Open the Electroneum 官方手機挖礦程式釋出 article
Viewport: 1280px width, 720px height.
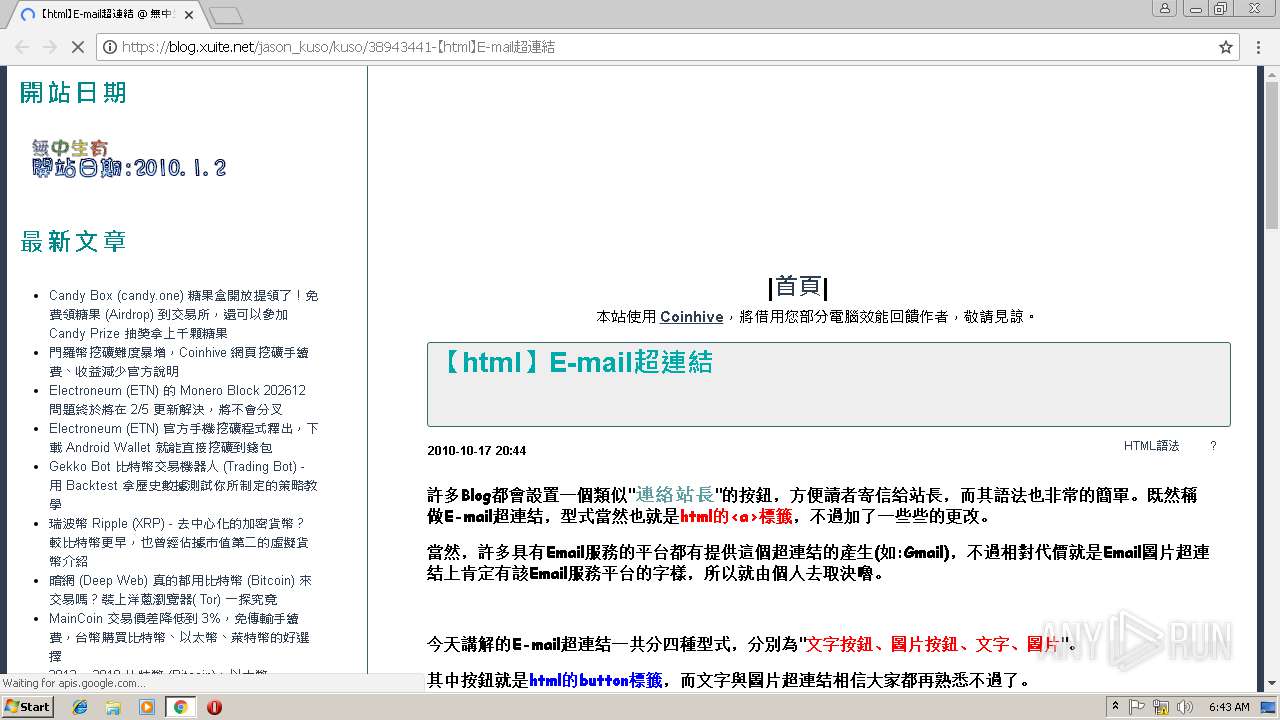[183, 438]
